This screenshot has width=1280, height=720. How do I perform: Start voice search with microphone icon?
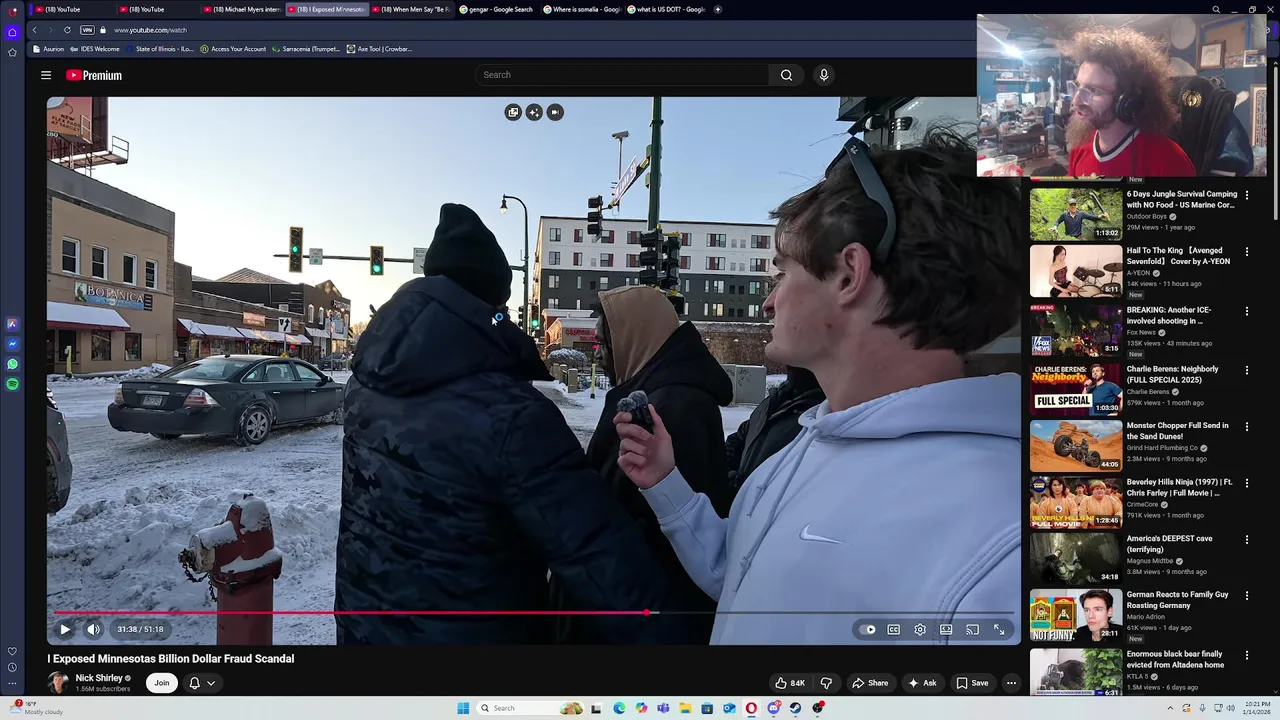824,75
